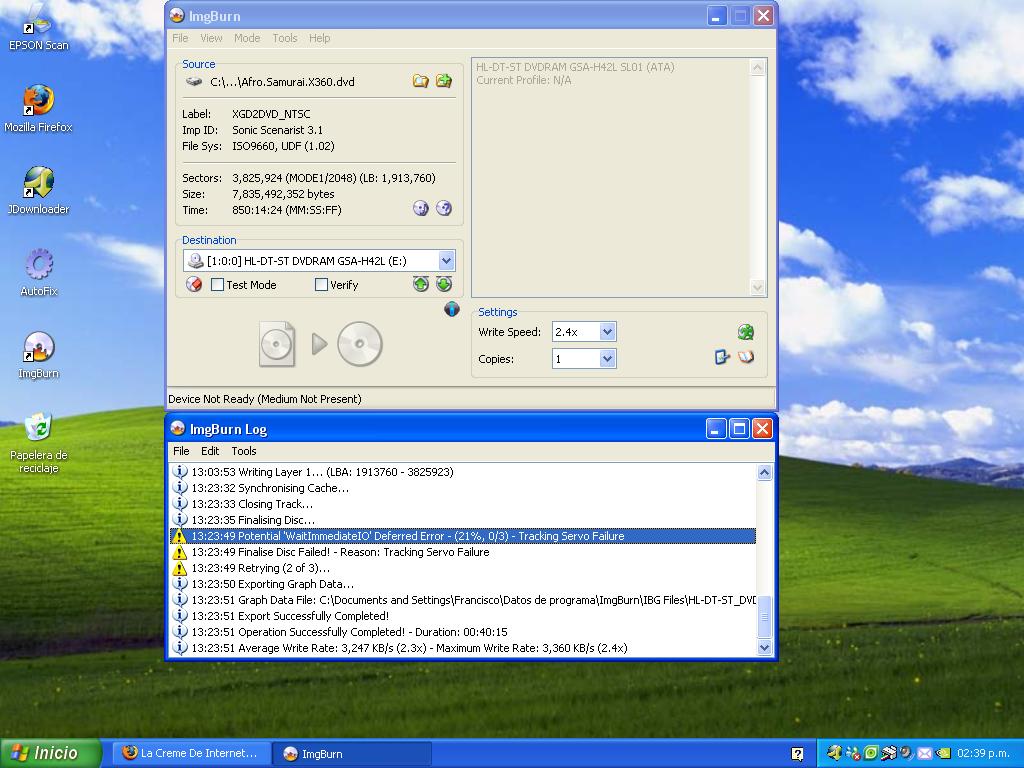Select the 'Graph Data File' log line
The width and height of the screenshot is (1024, 768).
click(x=462, y=600)
